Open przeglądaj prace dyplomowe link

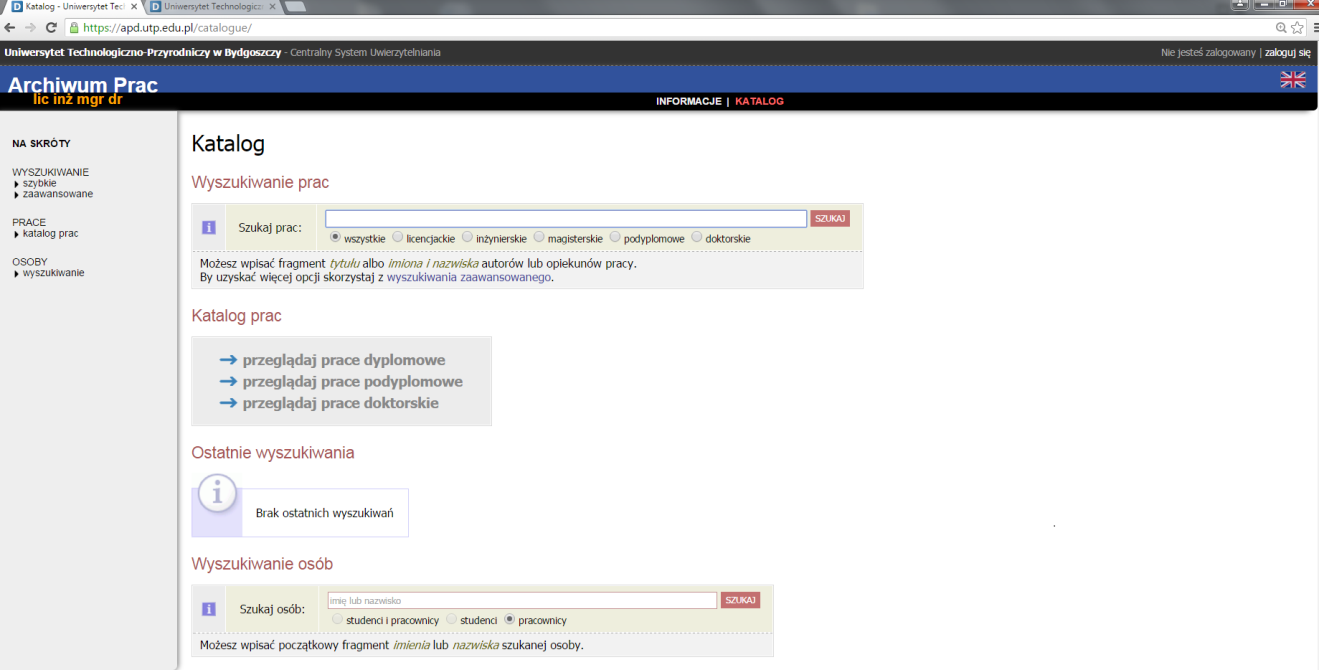pyautogui.click(x=344, y=360)
